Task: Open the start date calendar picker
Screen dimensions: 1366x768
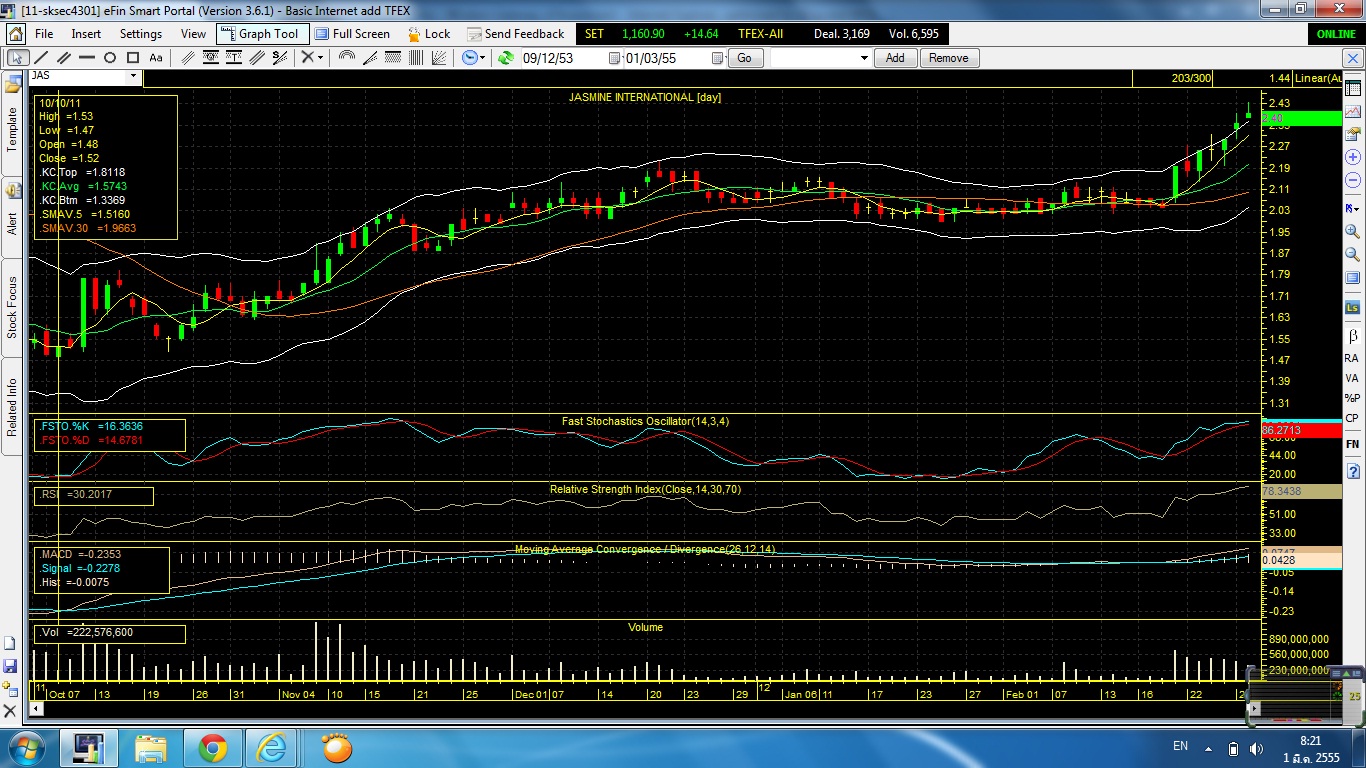Action: pyautogui.click(x=614, y=58)
